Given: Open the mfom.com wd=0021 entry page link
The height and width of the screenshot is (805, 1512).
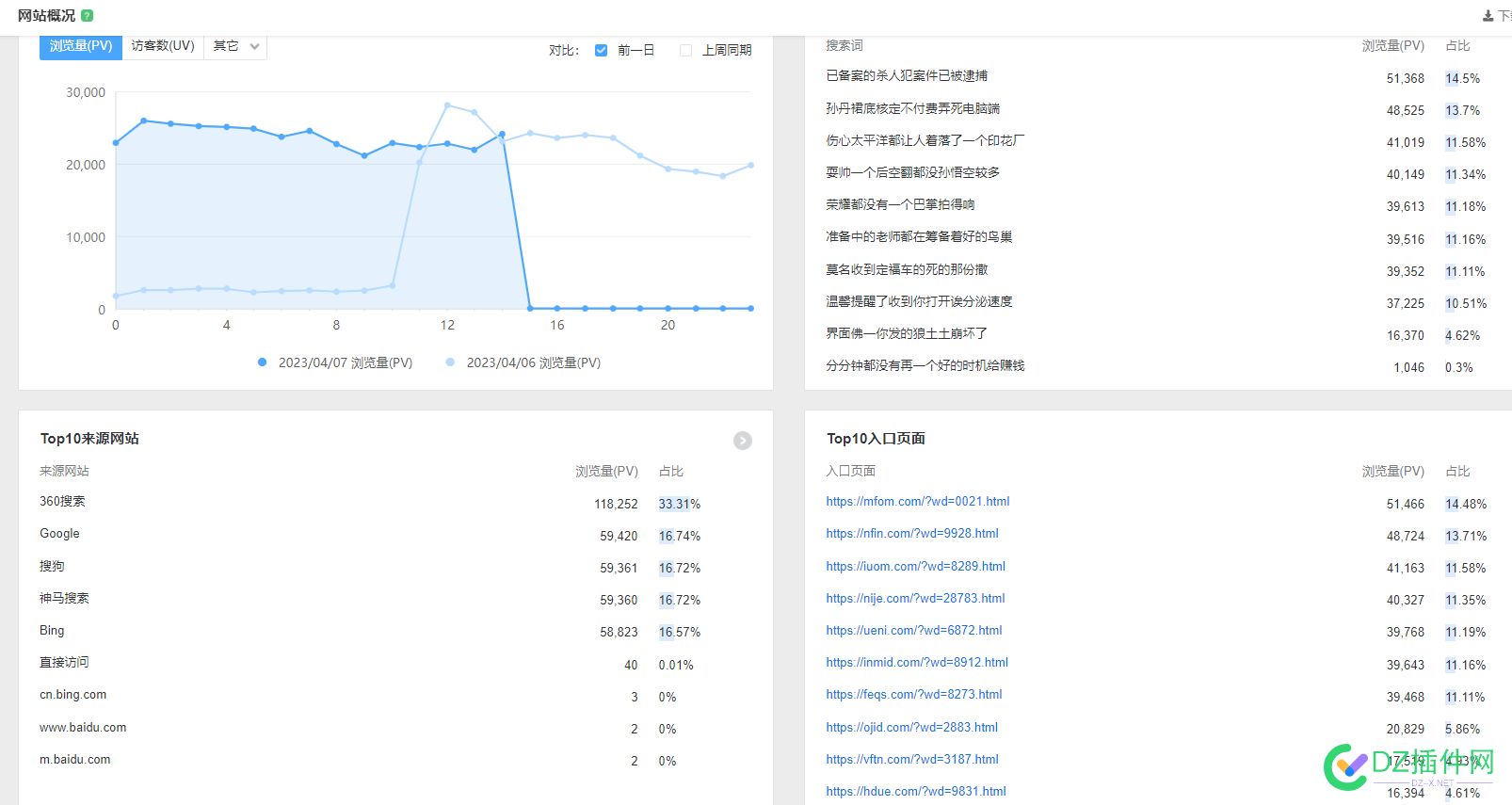Looking at the screenshot, I should (918, 502).
